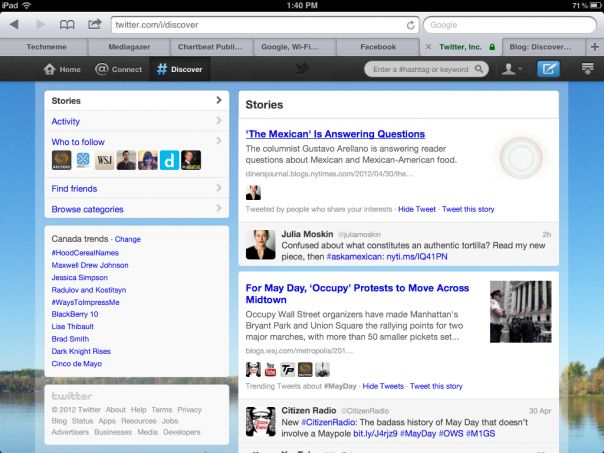
Task: Select the Discover tab in Twitter's bar
Action: pos(180,69)
